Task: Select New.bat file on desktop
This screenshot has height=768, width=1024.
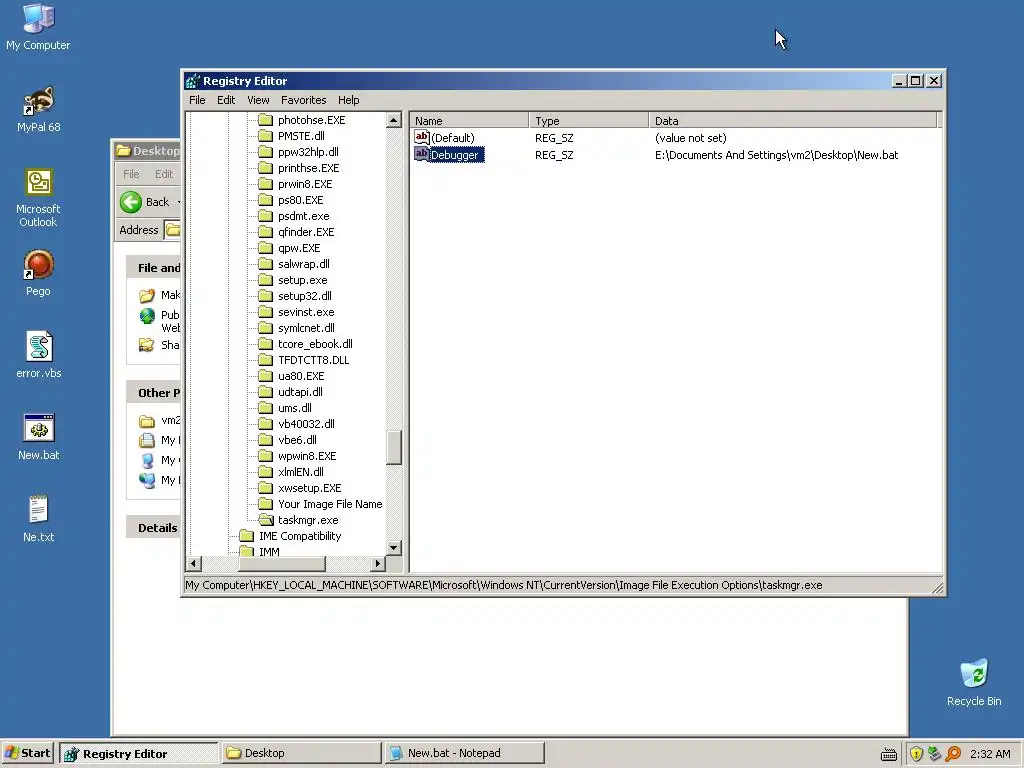Action: (38, 437)
